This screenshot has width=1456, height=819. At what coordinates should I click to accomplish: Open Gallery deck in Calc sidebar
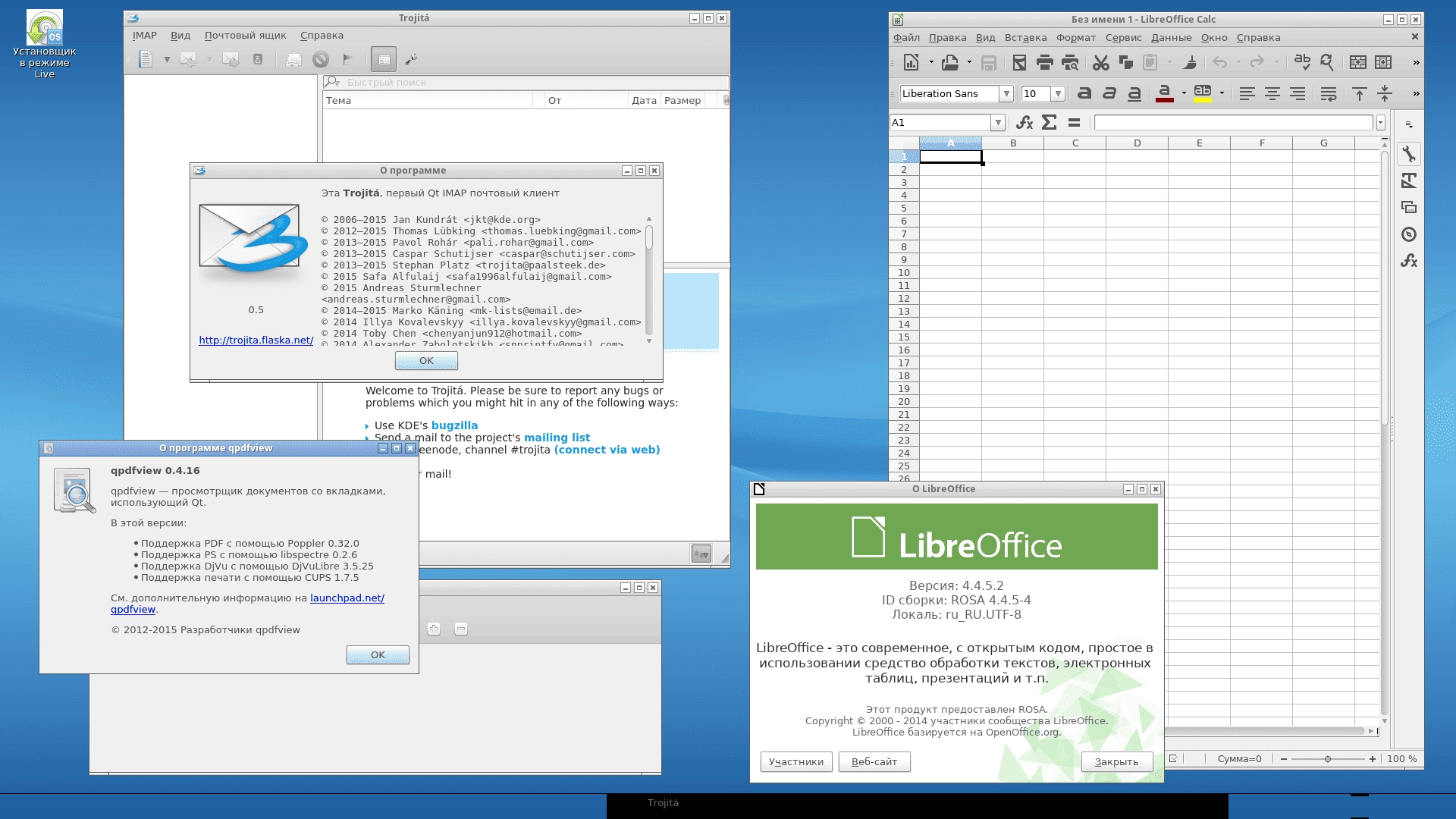click(x=1409, y=207)
